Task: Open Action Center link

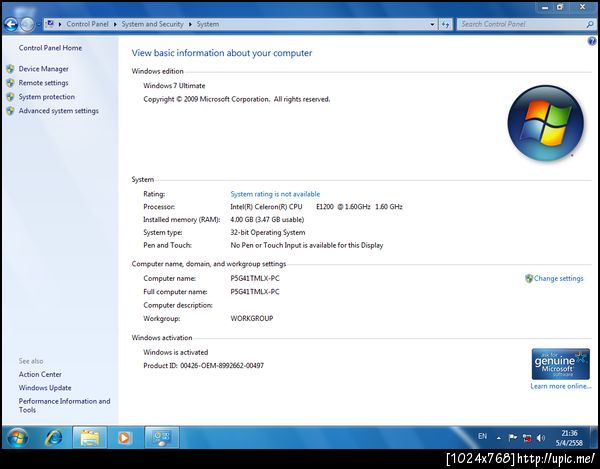Action: (x=40, y=375)
